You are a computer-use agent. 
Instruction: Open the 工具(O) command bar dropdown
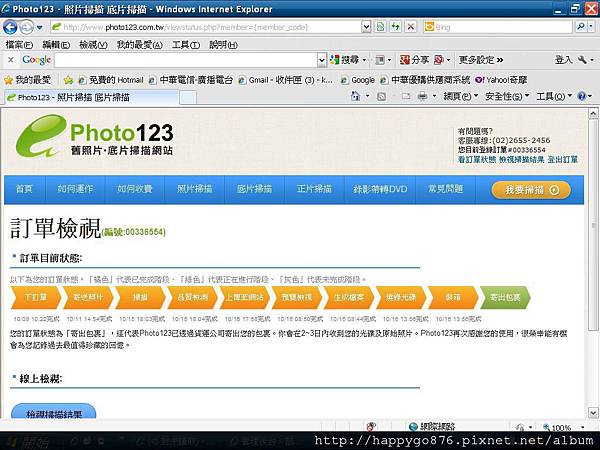click(554, 96)
